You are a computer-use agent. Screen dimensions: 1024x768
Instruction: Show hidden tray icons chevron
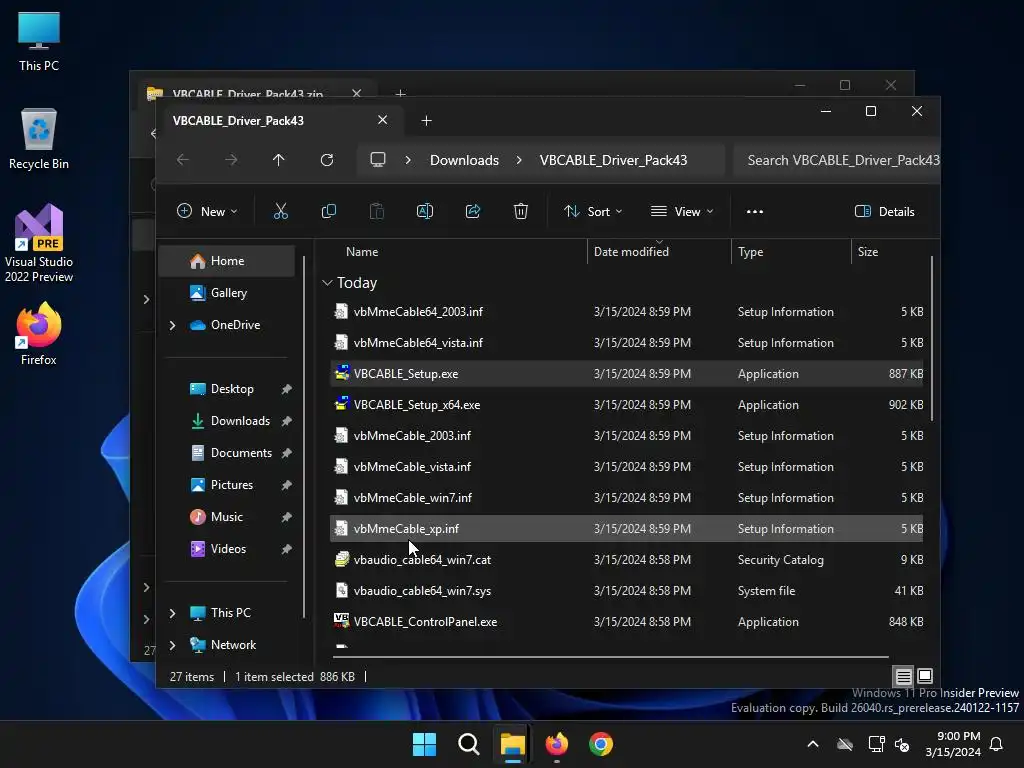813,744
